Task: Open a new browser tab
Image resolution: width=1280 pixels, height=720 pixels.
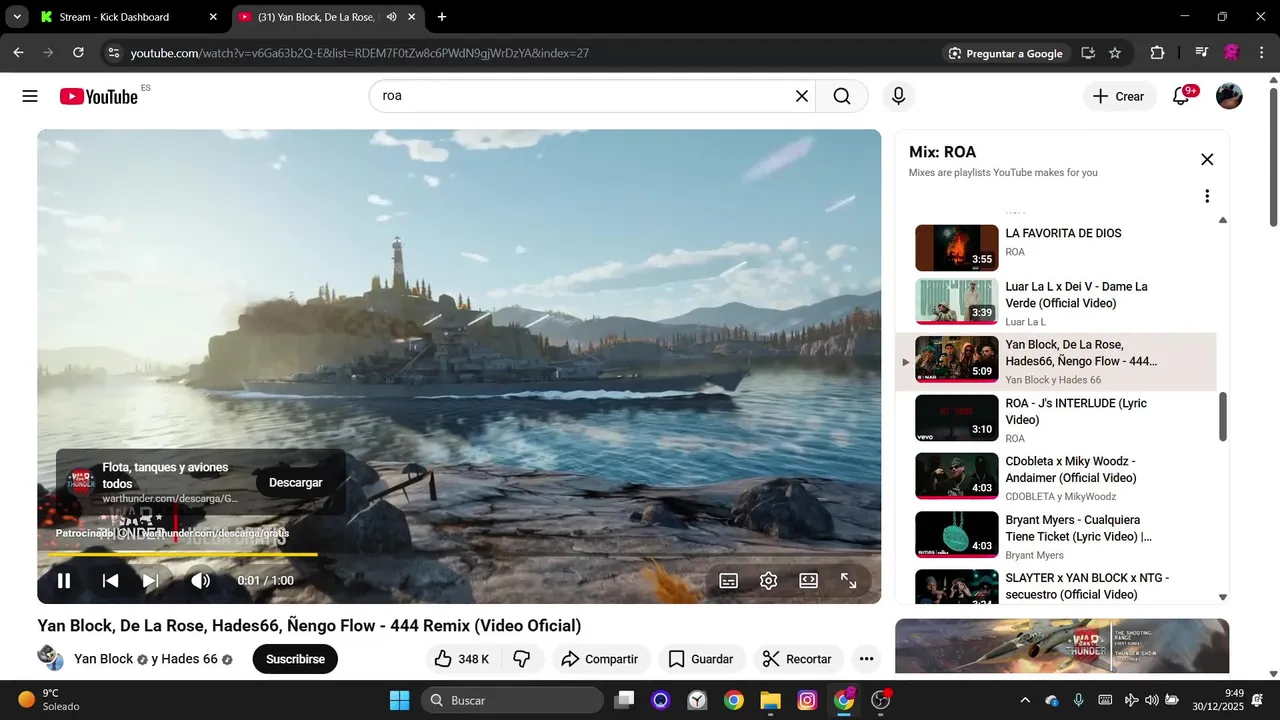Action: (x=442, y=17)
